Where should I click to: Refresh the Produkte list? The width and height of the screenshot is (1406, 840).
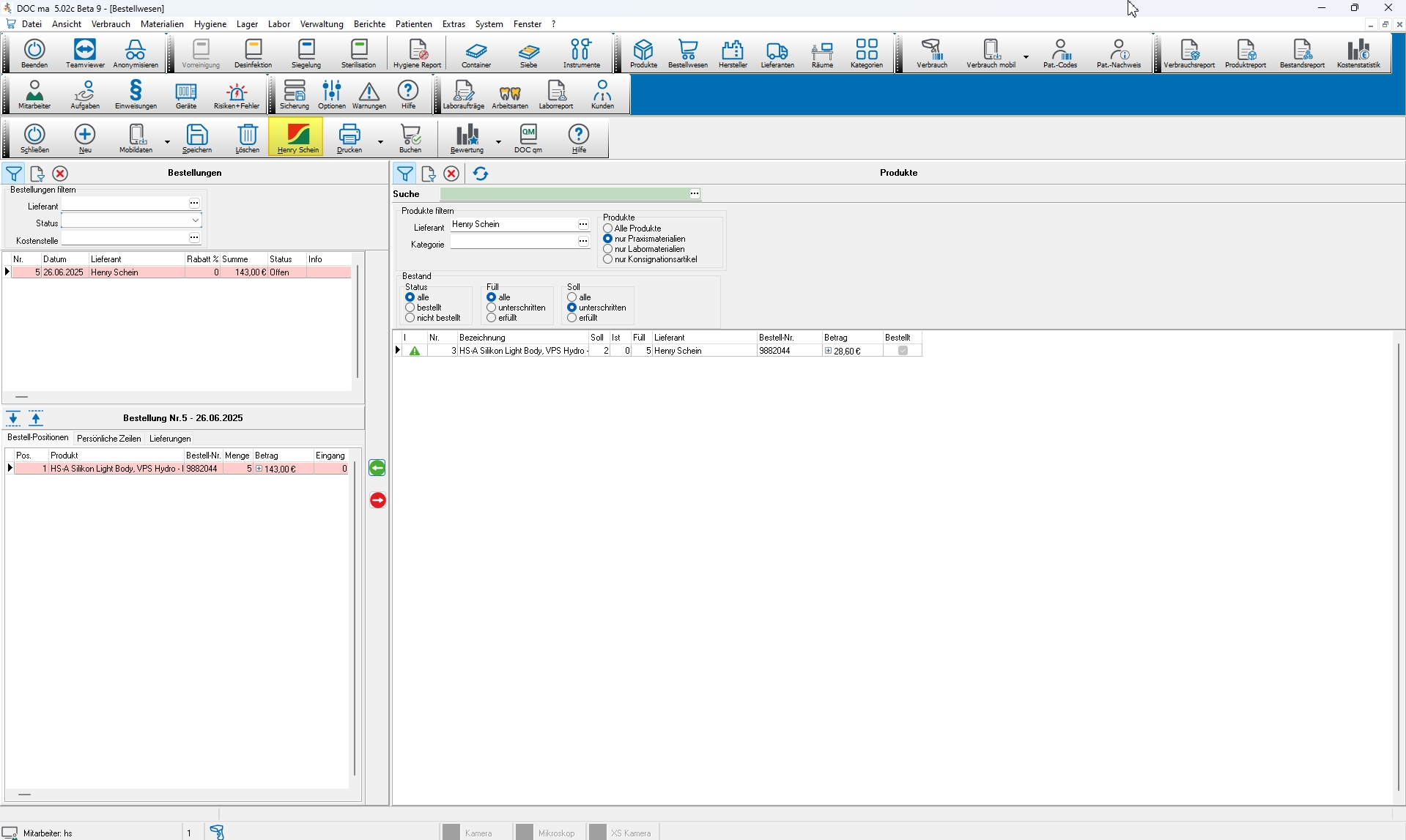481,174
